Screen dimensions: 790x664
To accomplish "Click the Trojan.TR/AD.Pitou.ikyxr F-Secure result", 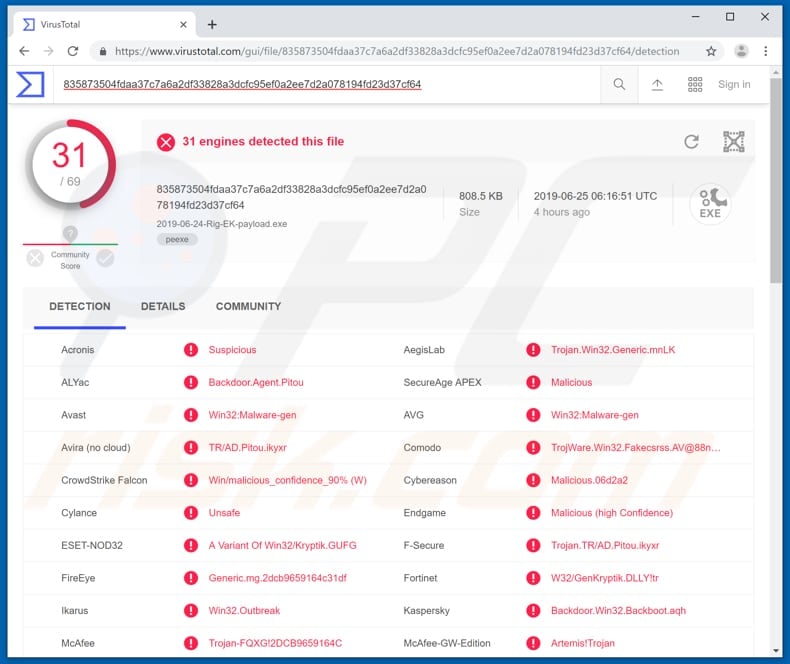I will [x=605, y=545].
